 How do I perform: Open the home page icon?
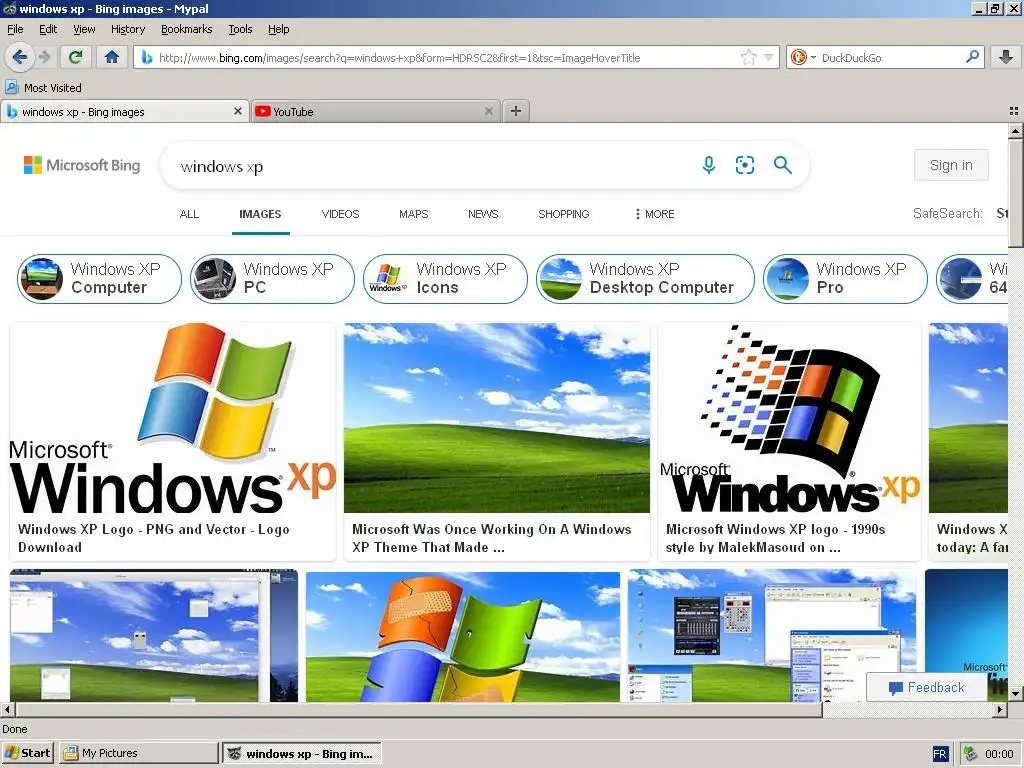click(112, 57)
